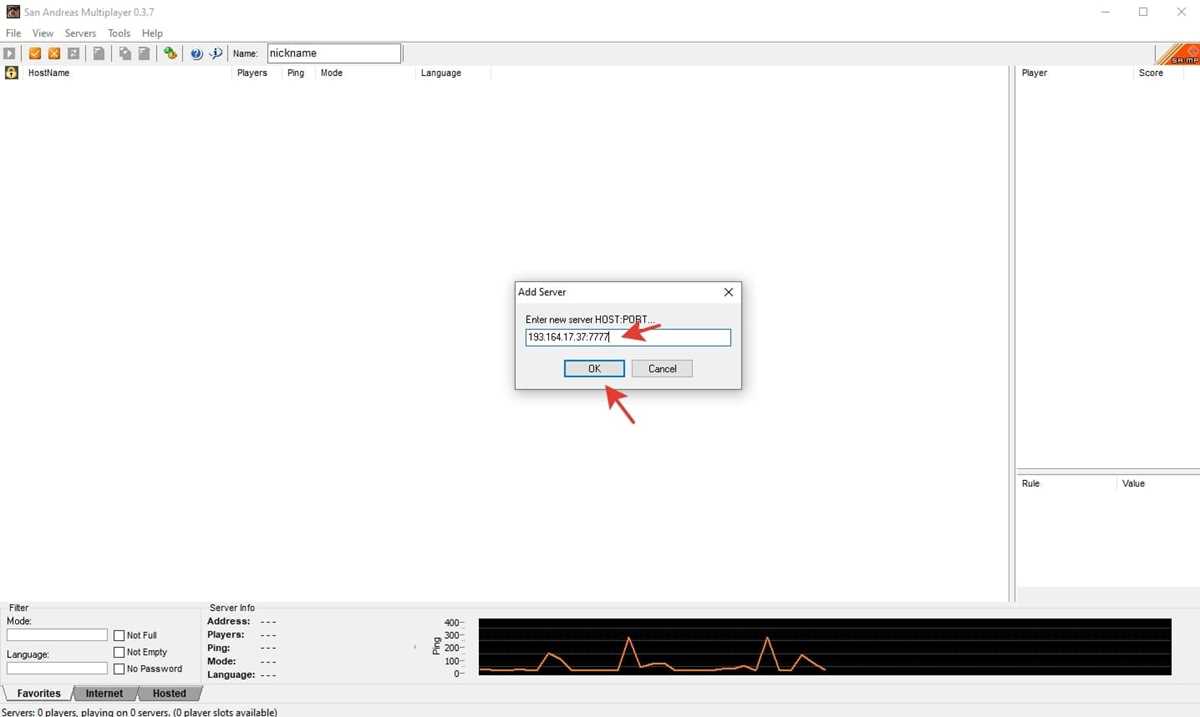
Task: Click the padlock column header icon
Action: coord(11,73)
